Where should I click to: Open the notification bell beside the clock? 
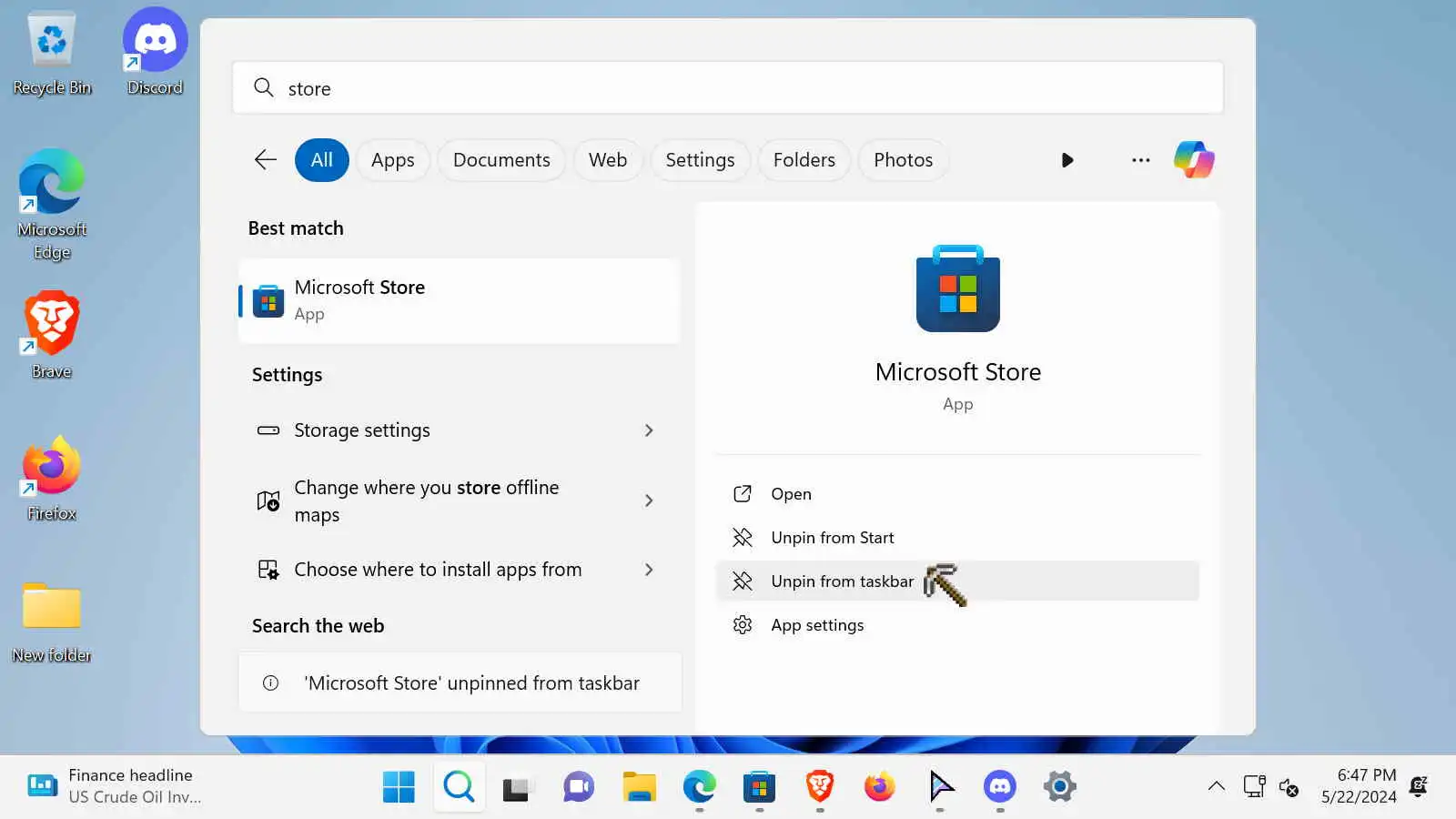click(x=1418, y=786)
